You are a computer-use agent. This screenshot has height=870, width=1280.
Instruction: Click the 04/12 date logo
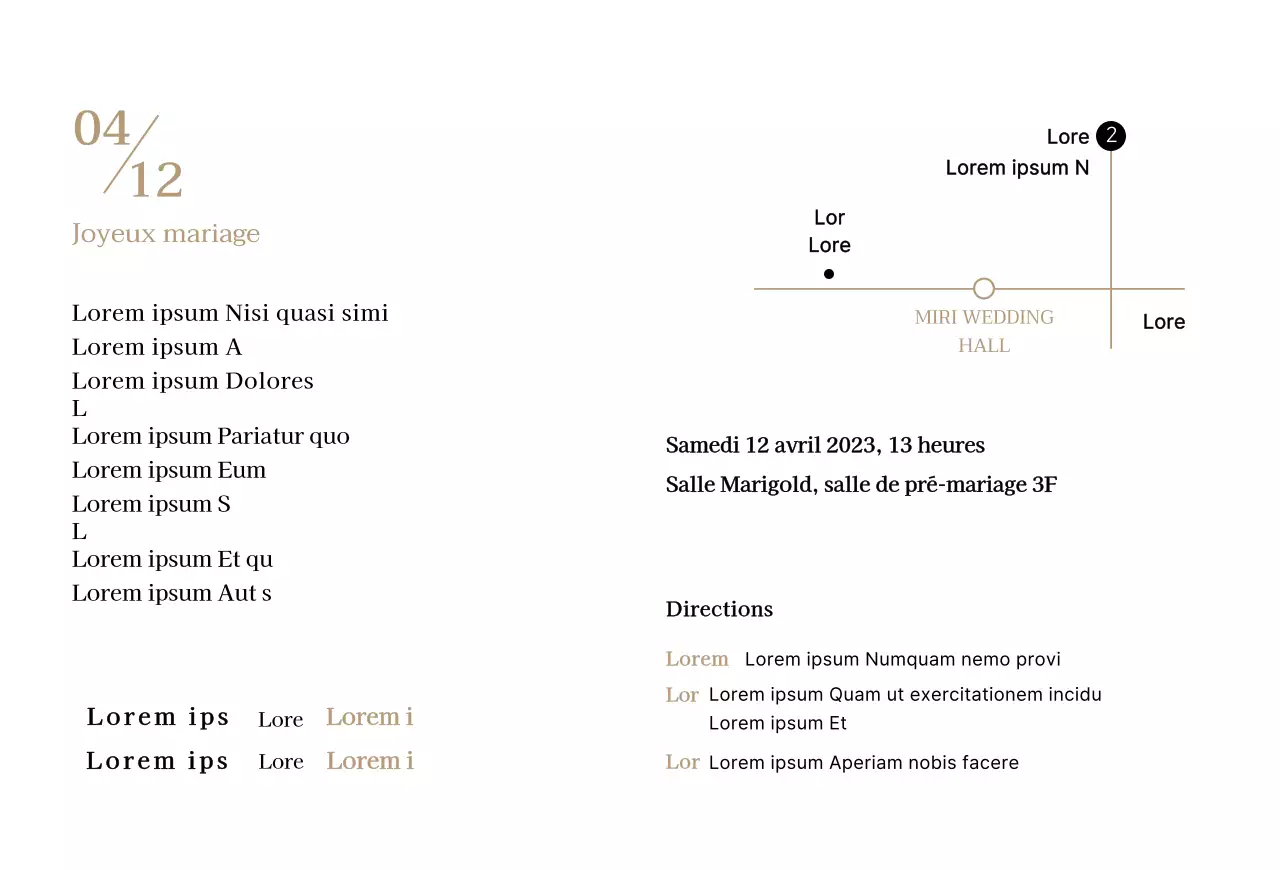point(128,155)
